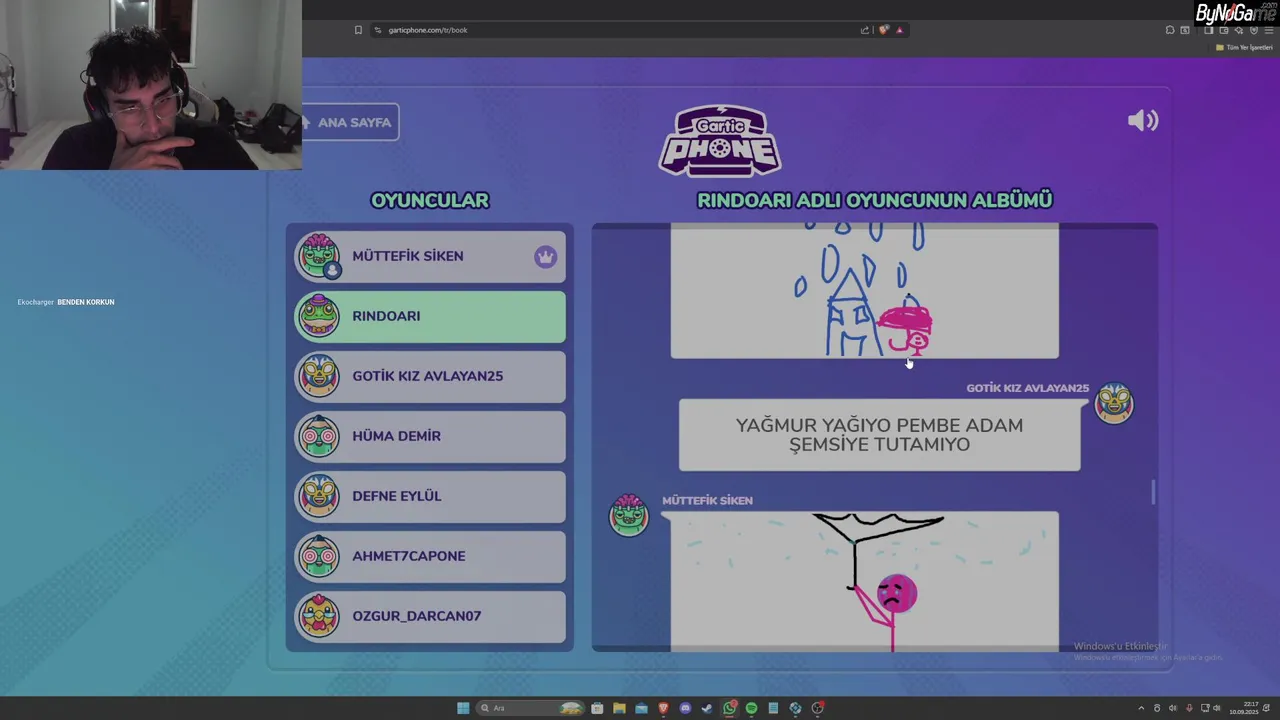The height and width of the screenshot is (720, 1280).
Task: Click the 'YAĞMUR YAĞIYO PEMBE ADAM' caption box
Action: click(879, 435)
